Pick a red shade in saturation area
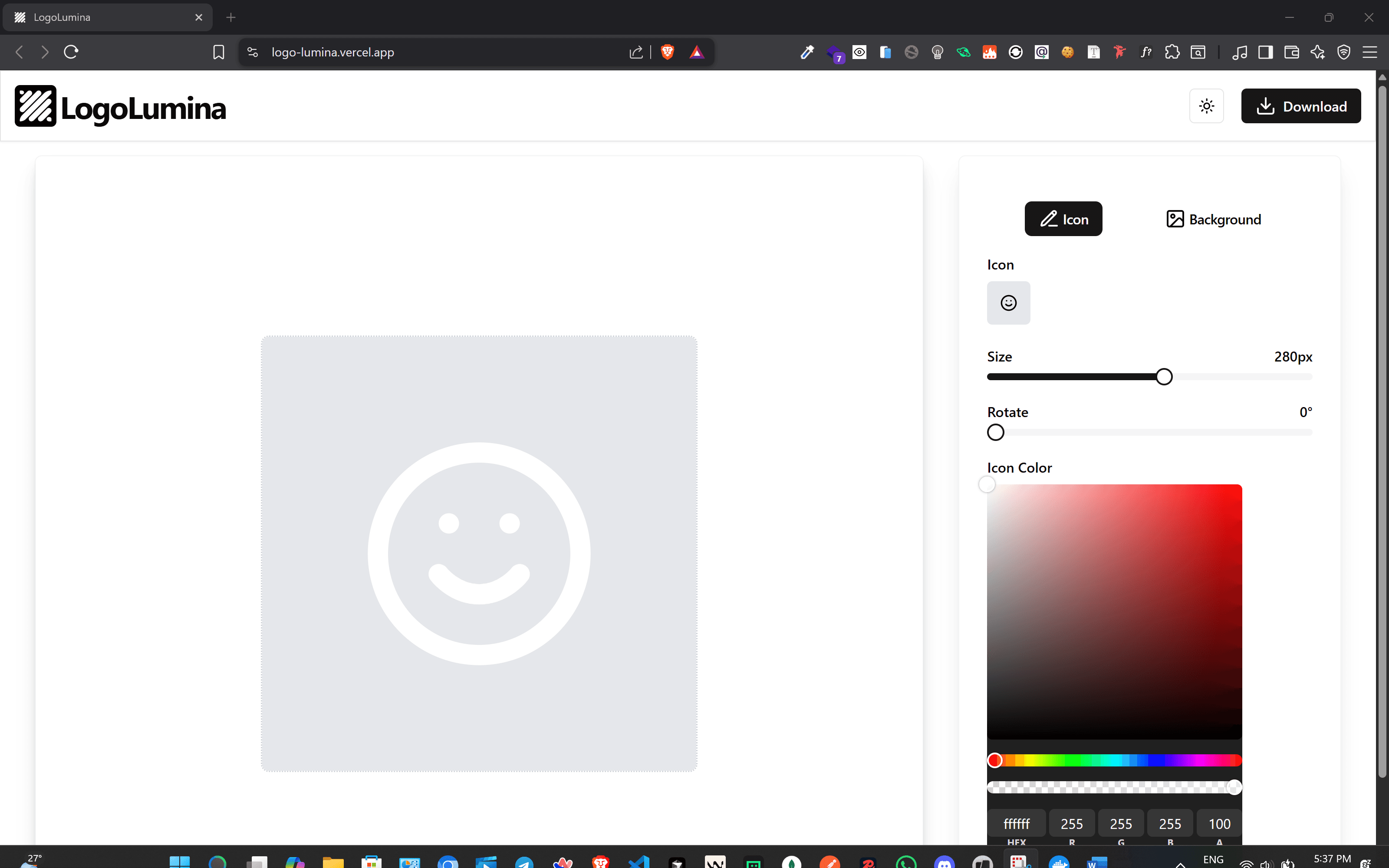The width and height of the screenshot is (1389, 868). click(1115, 612)
